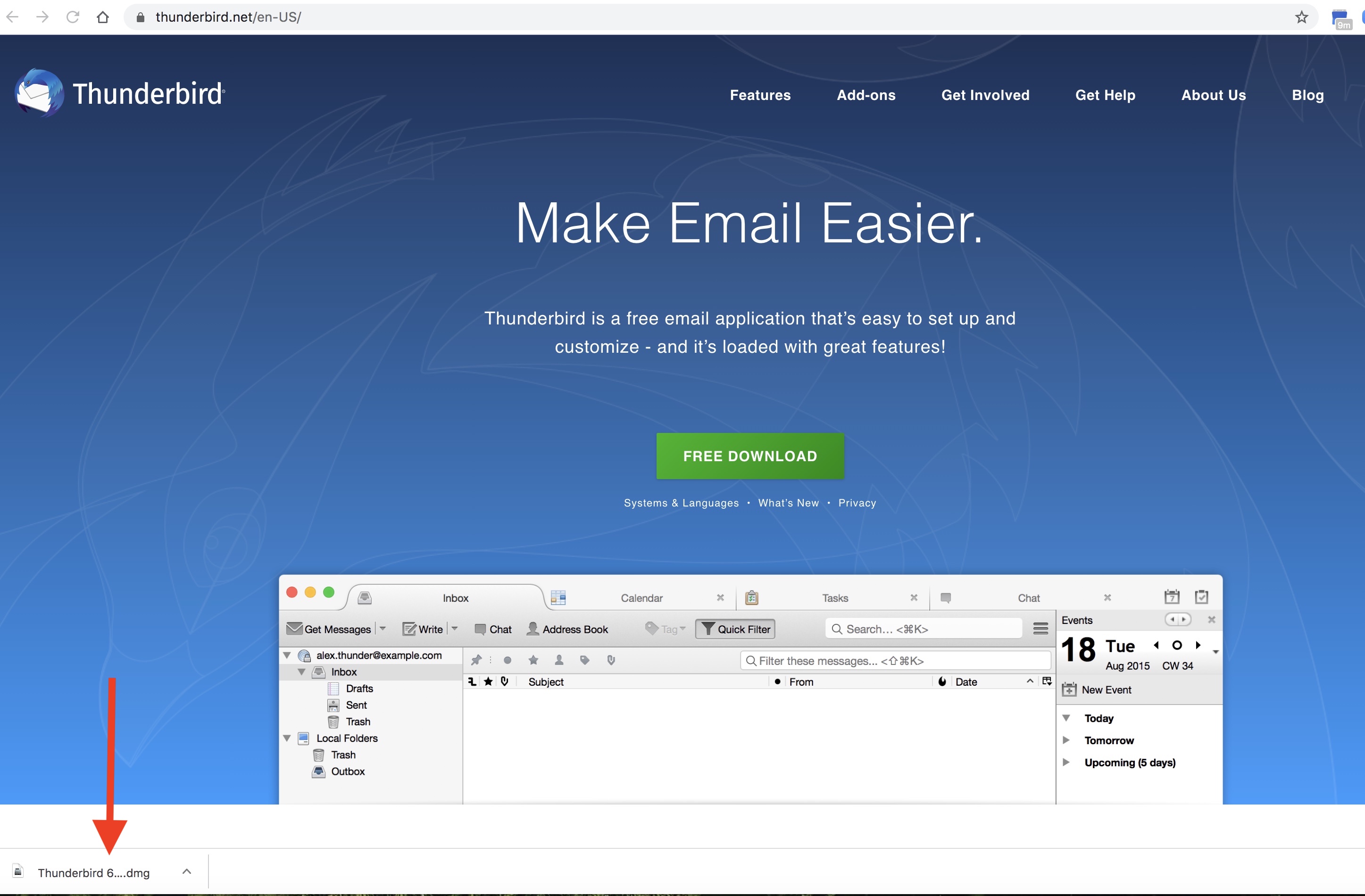Image resolution: width=1365 pixels, height=896 pixels.
Task: Click the Thunderbird logo
Action: [120, 93]
